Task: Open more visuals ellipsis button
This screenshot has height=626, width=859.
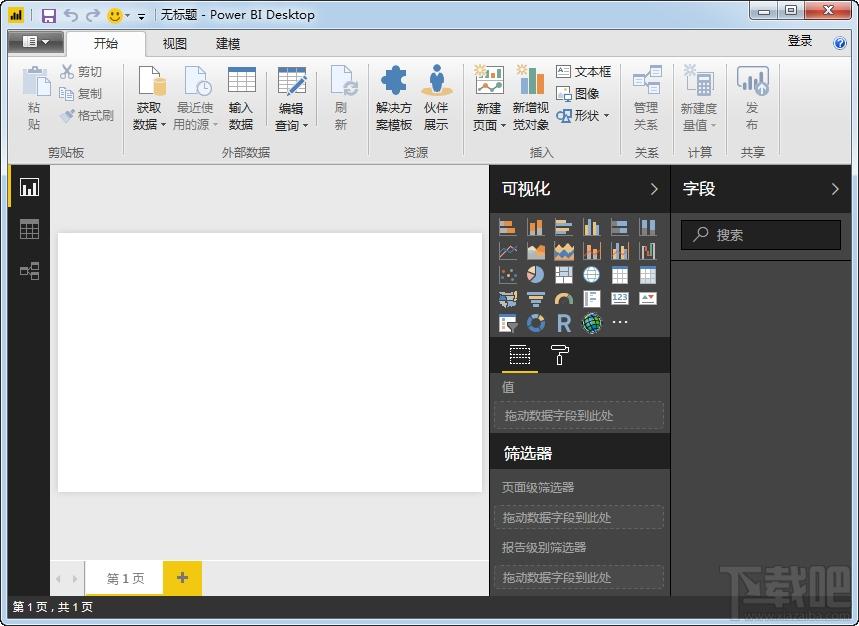Action: 620,322
